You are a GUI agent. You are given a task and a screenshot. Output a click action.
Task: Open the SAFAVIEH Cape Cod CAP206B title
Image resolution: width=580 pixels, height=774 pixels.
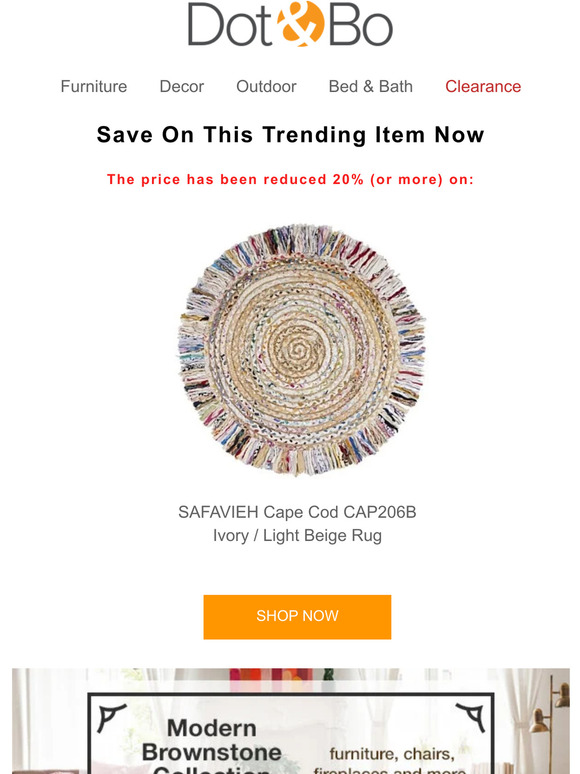[297, 512]
